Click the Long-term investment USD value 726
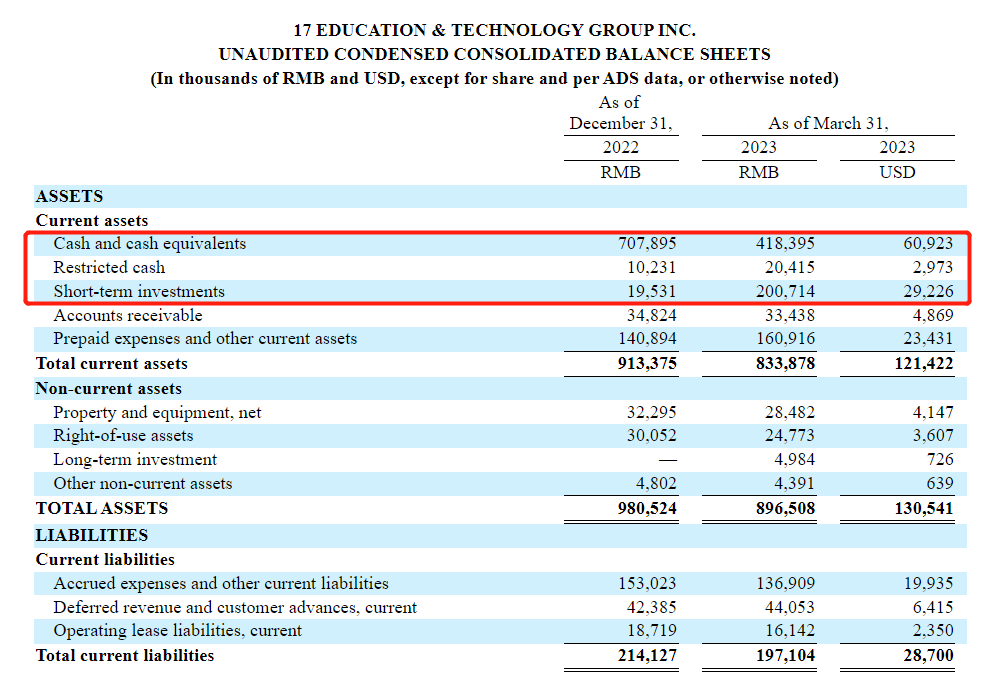998x690 pixels. (x=939, y=459)
